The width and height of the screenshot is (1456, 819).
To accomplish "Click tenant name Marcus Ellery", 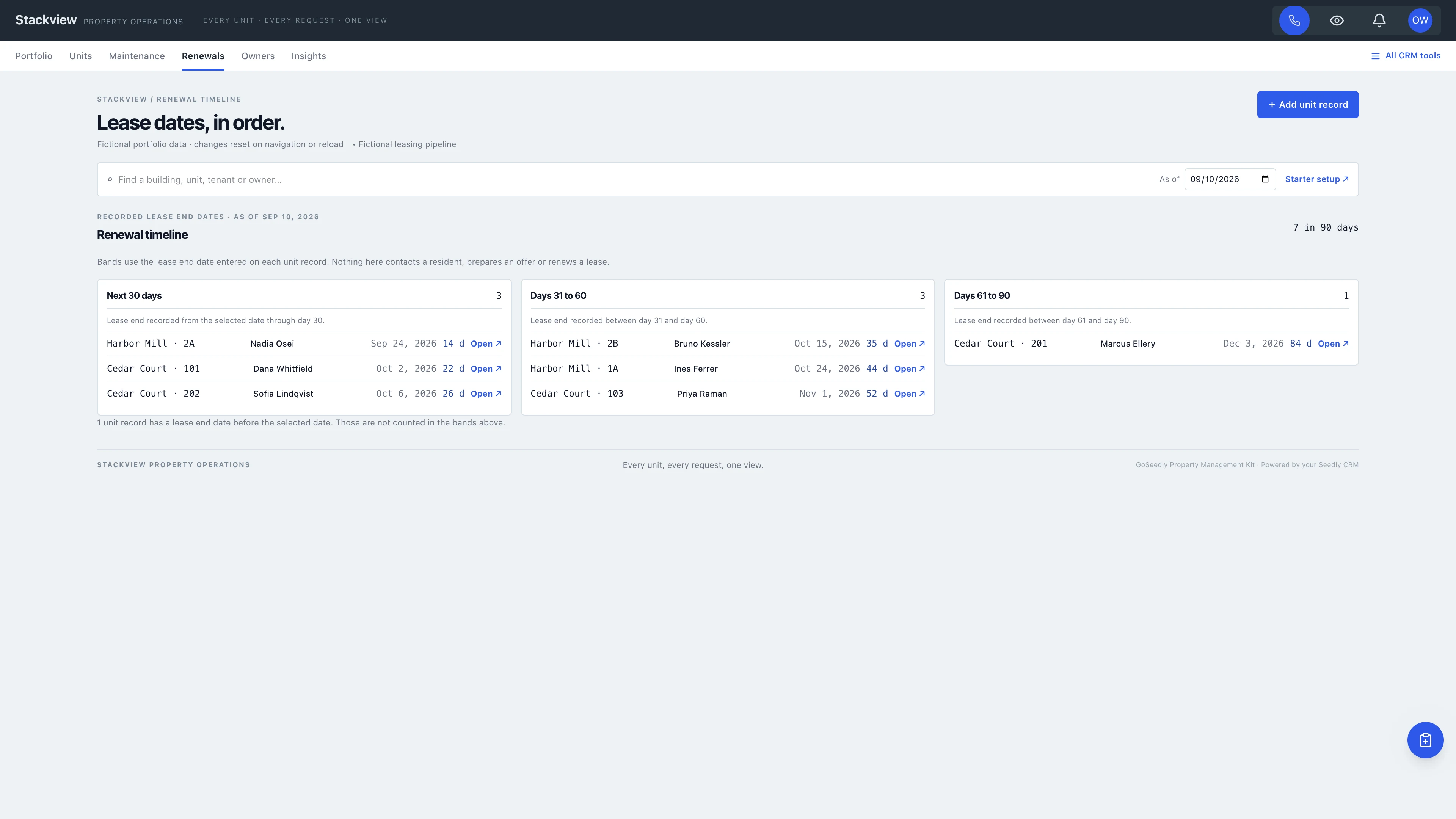I will click(1128, 344).
